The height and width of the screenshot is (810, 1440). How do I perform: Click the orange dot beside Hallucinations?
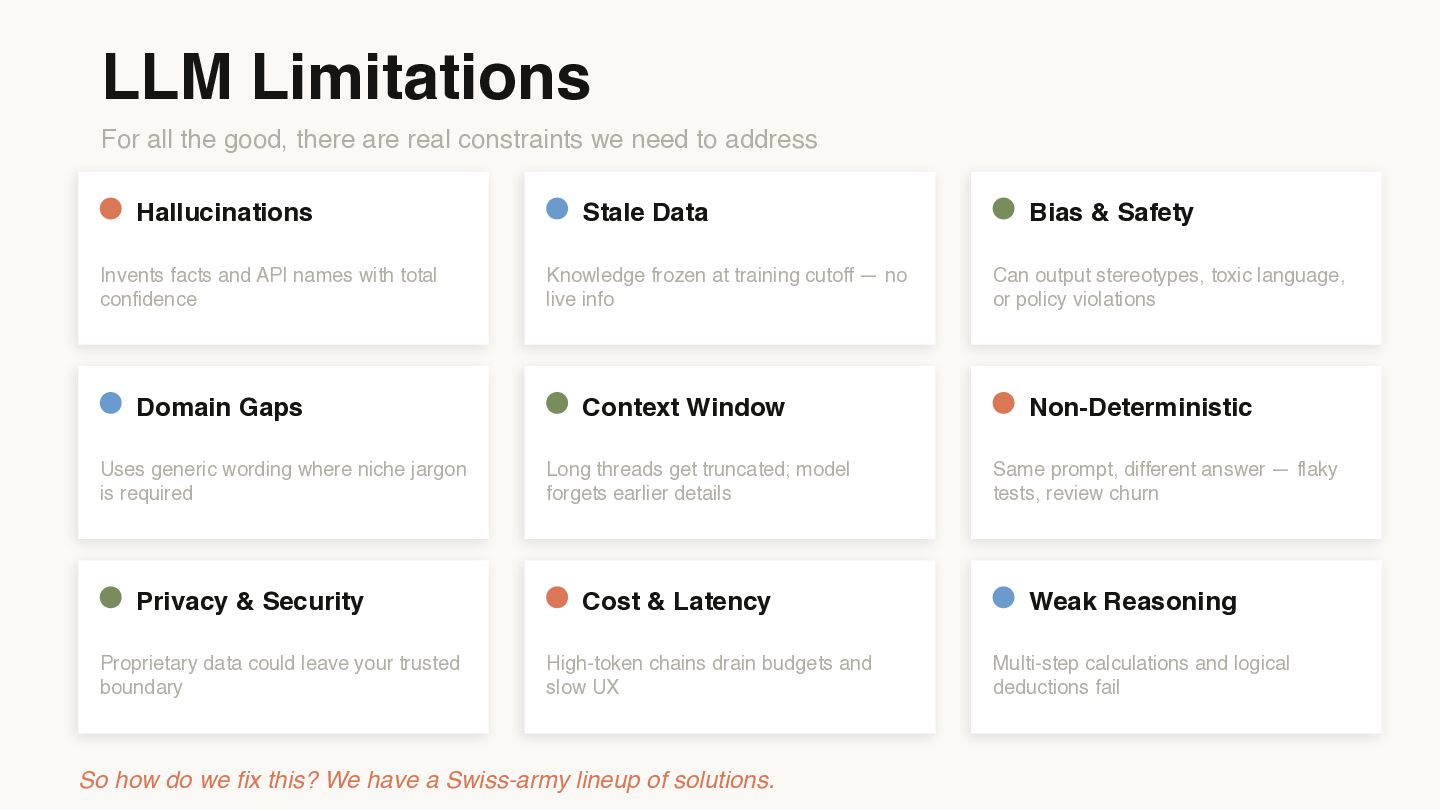pos(111,209)
